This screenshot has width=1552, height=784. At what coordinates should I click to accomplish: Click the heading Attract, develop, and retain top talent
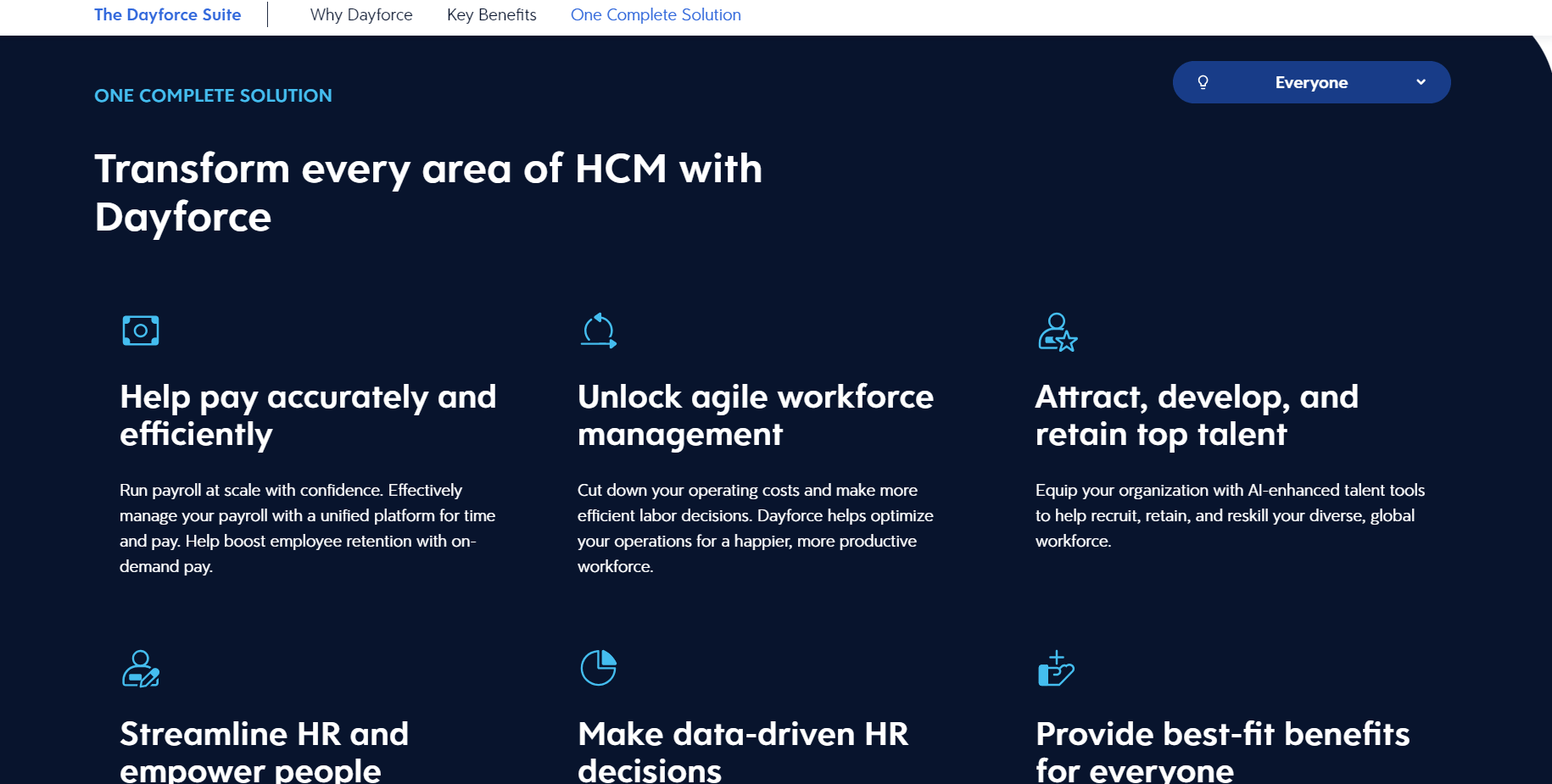(x=1197, y=415)
